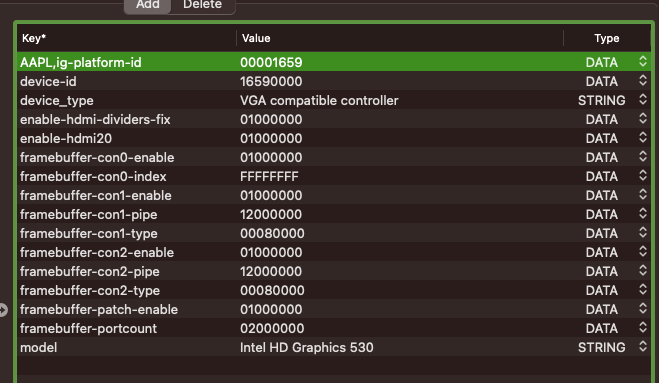Open type dropdown for device-id row
This screenshot has height=383, width=659.
click(x=643, y=80)
